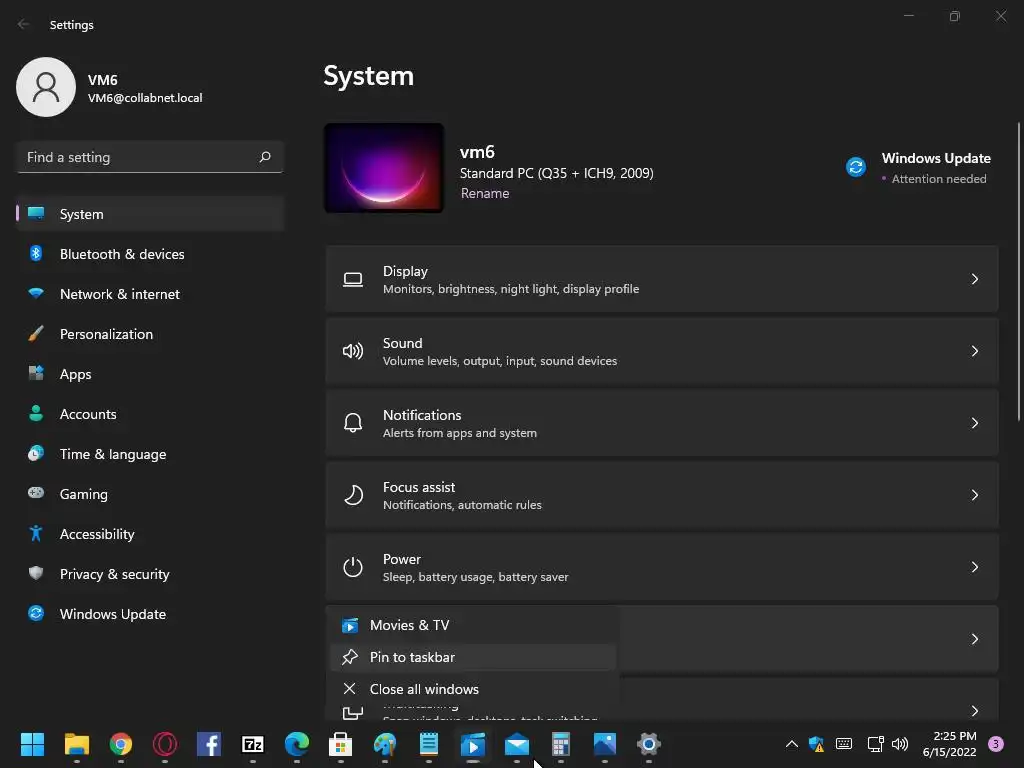The image size is (1024, 768).
Task: Click the Notifications bell icon
Action: point(353,423)
